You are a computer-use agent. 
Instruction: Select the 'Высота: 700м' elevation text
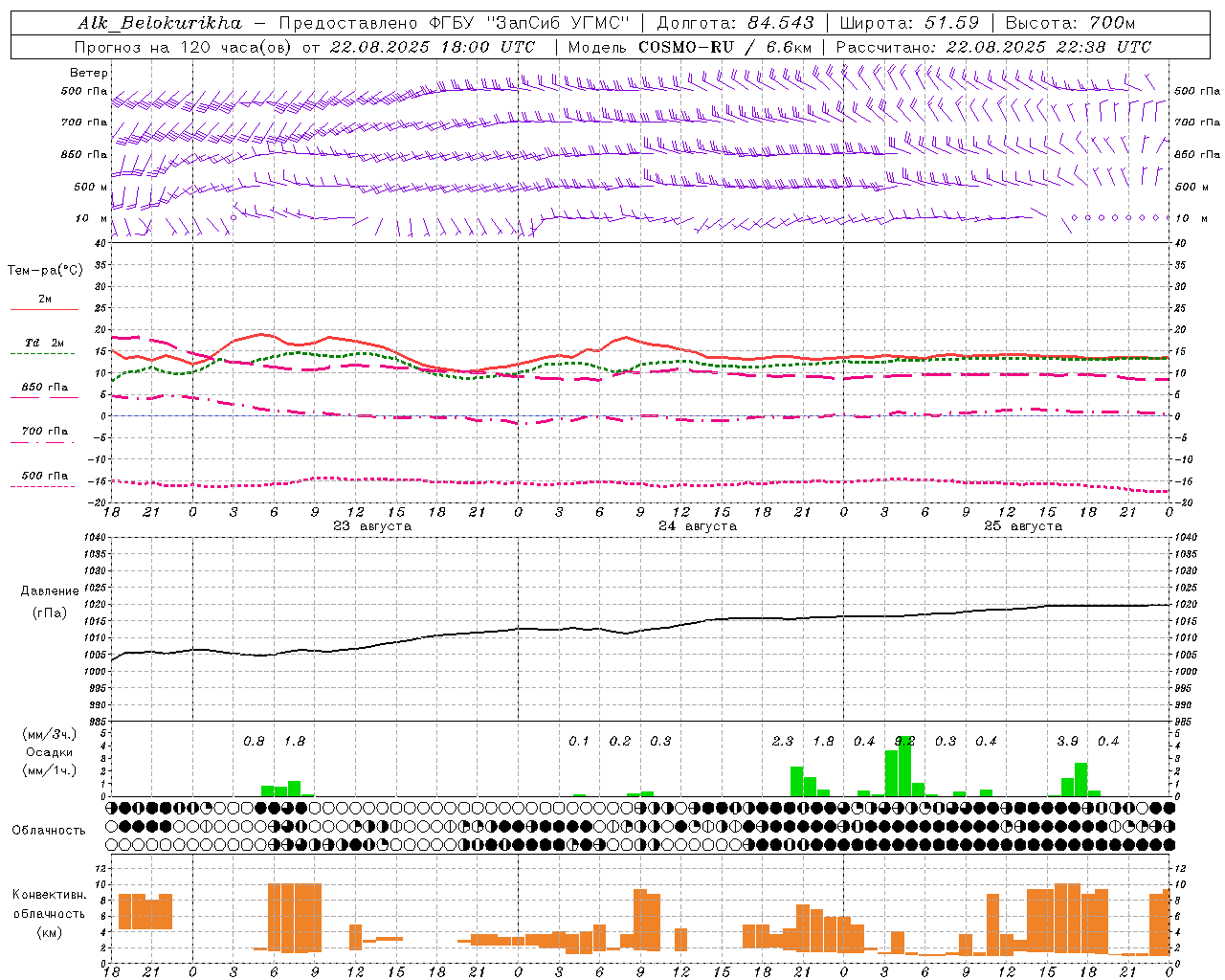pyautogui.click(x=1070, y=23)
